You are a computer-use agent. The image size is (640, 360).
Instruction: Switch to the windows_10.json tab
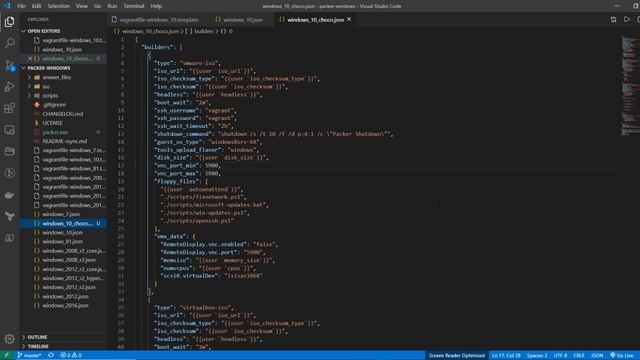tap(242, 20)
